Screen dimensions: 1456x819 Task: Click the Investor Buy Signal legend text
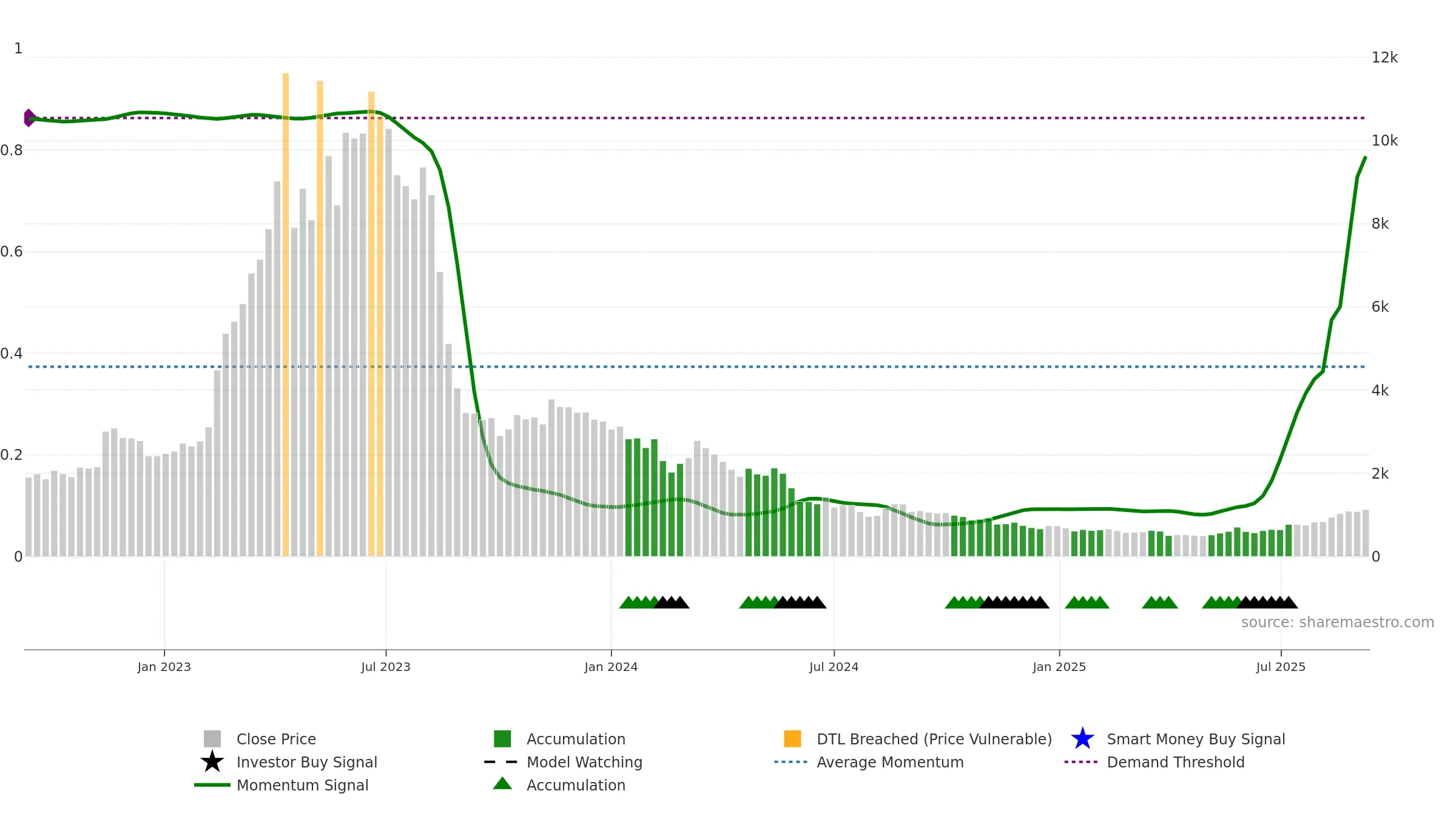tap(306, 762)
